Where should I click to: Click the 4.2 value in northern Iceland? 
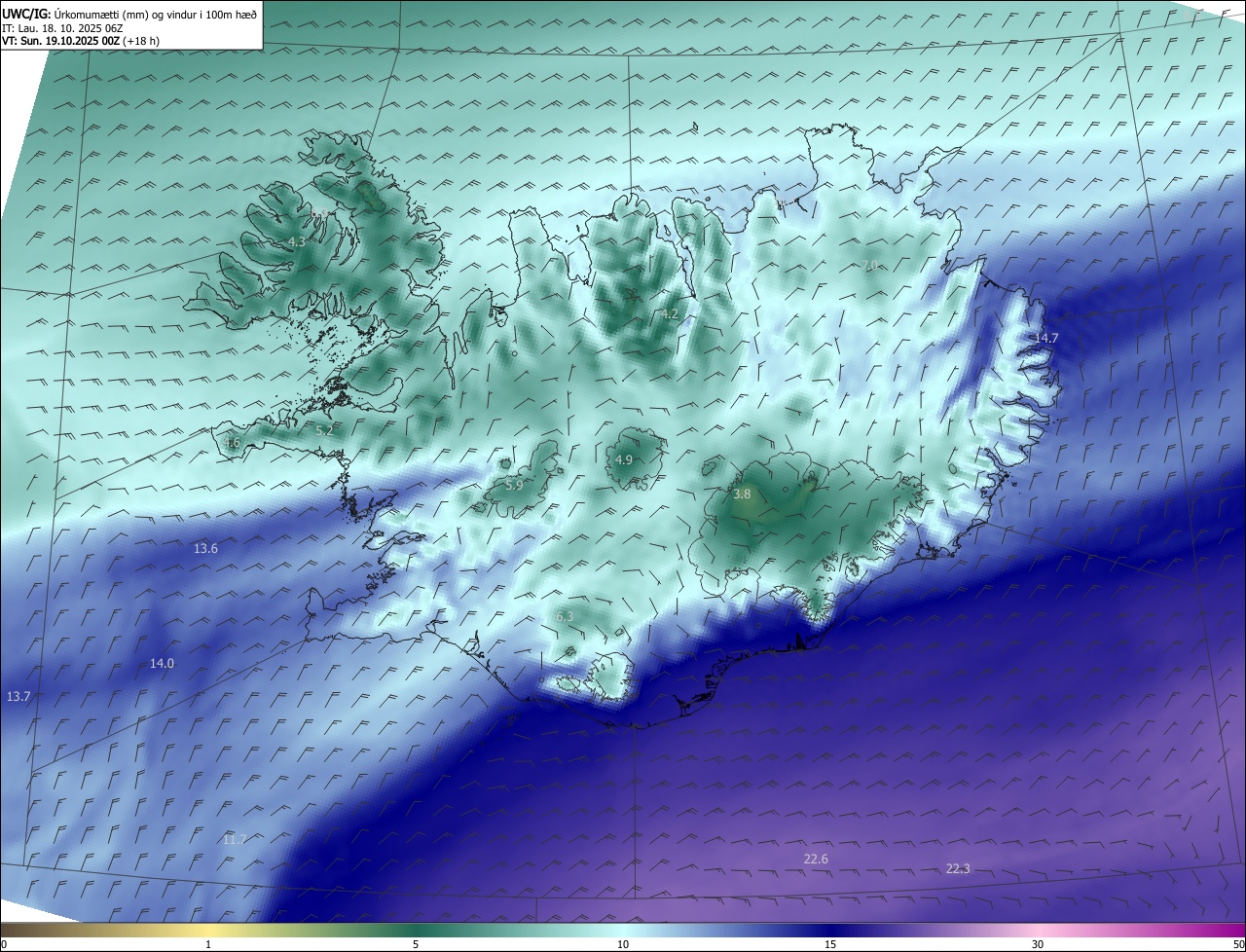pos(670,313)
